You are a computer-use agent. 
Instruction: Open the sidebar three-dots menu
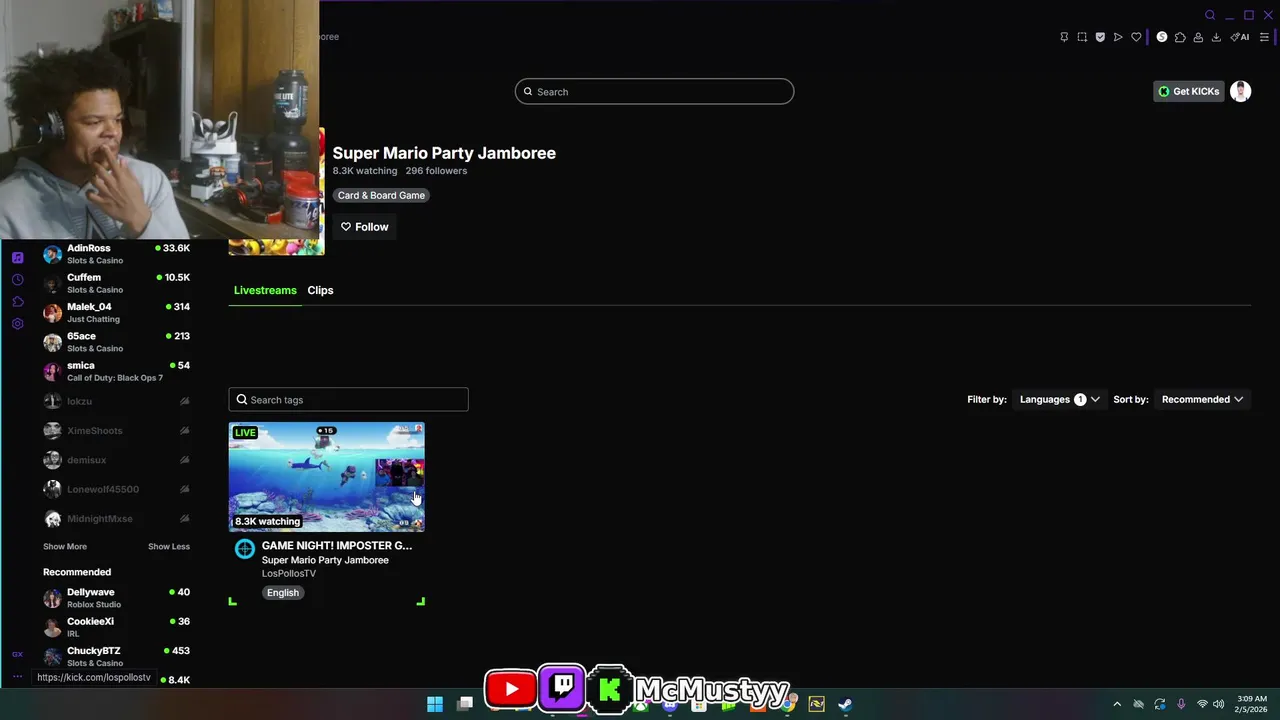pyautogui.click(x=17, y=677)
